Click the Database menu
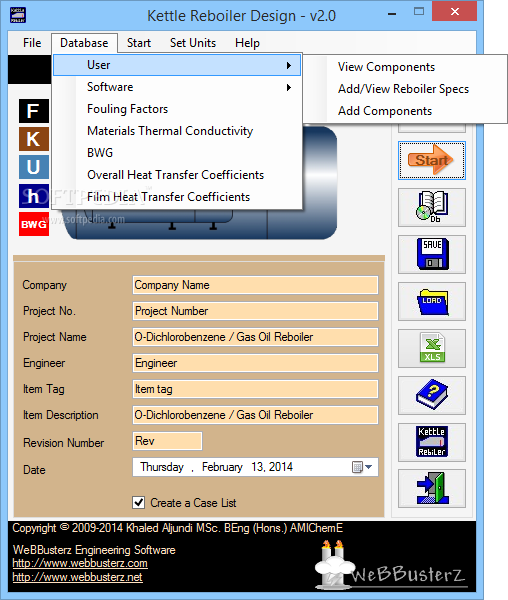The height and width of the screenshot is (600, 508). coord(84,43)
